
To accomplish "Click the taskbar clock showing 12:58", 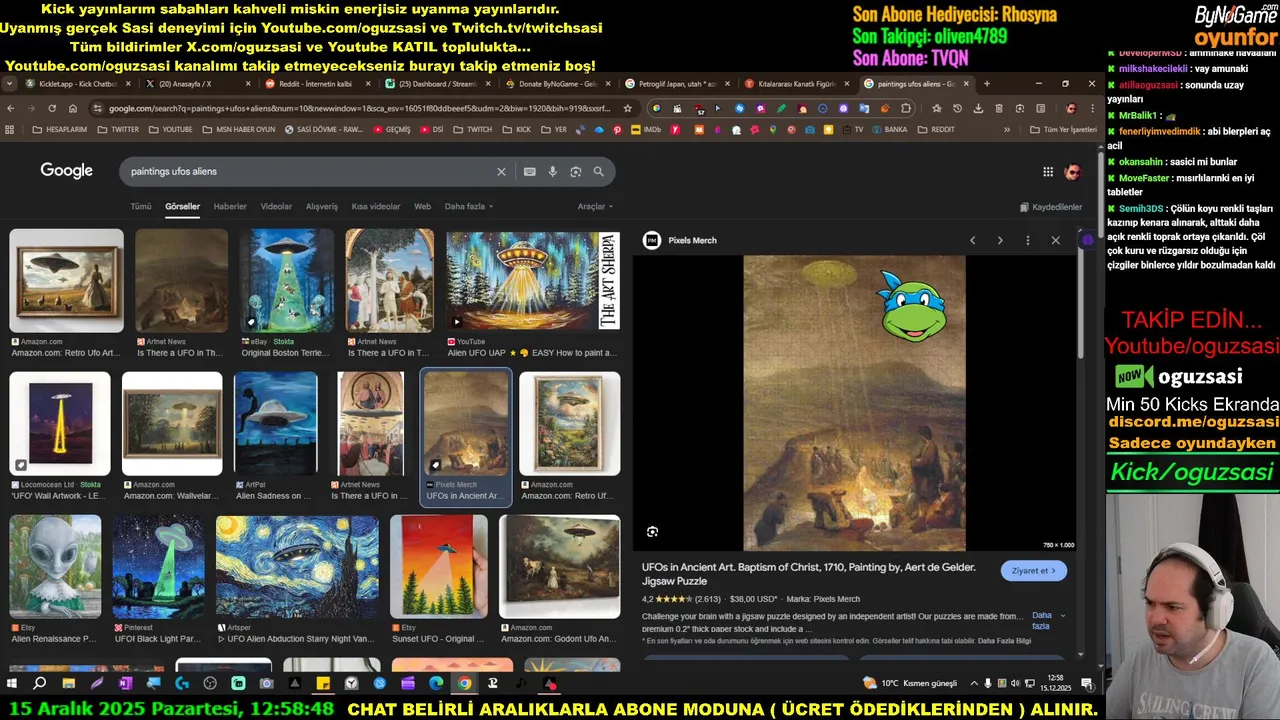I will point(1055,684).
